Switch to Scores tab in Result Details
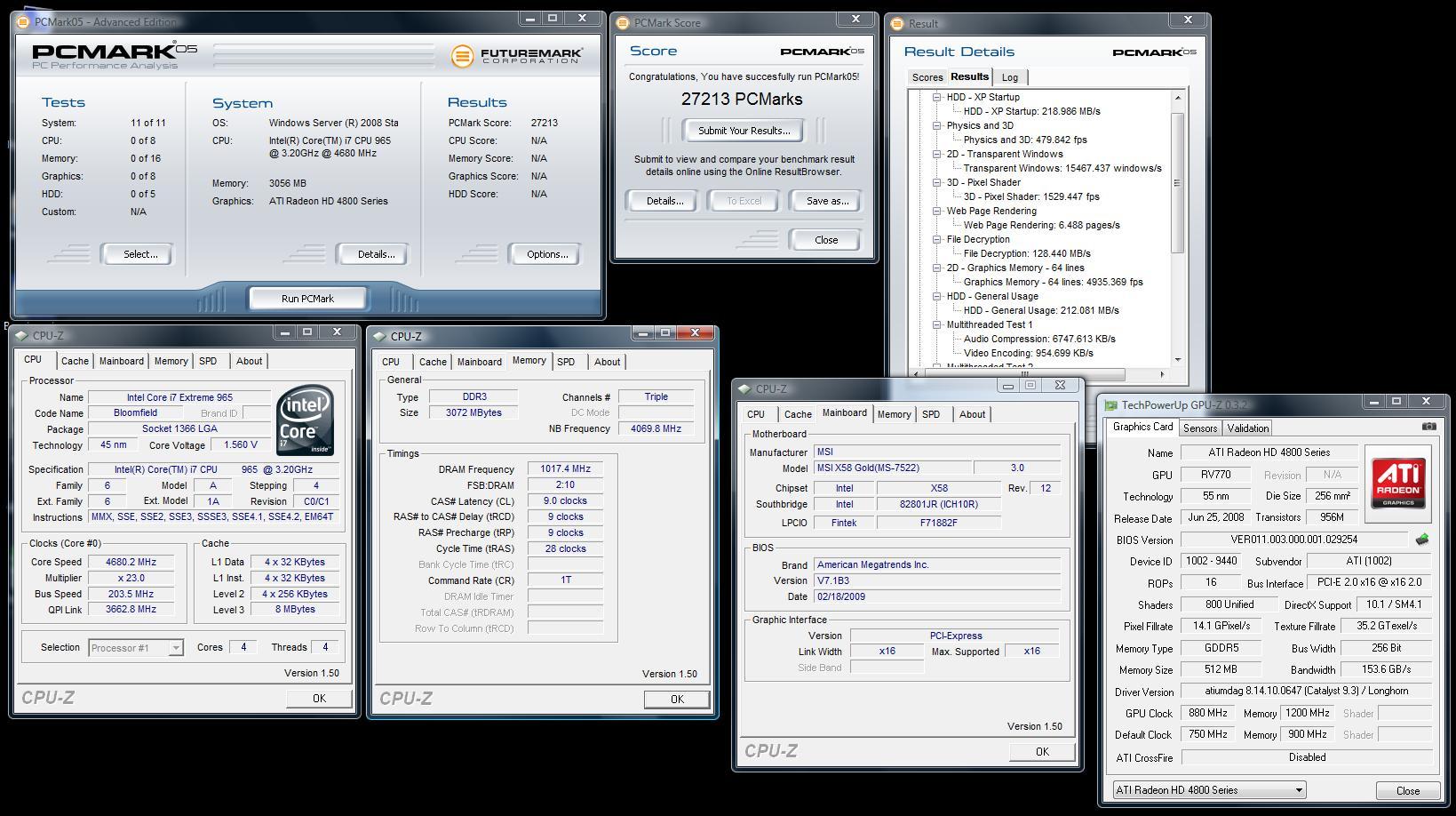1456x816 pixels. pyautogui.click(x=927, y=77)
